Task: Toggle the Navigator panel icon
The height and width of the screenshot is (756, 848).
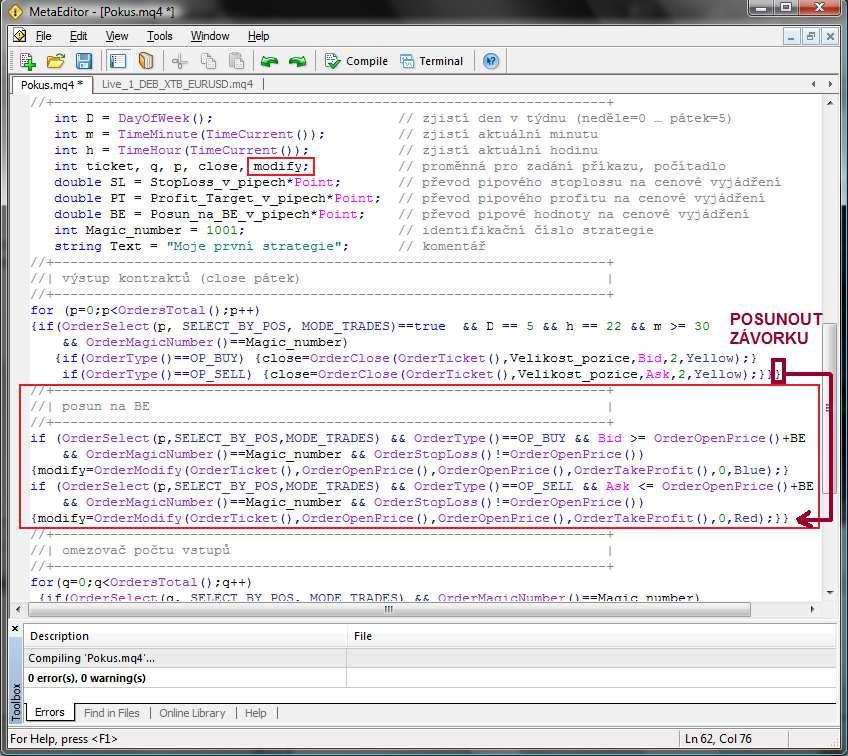Action: click(x=117, y=61)
